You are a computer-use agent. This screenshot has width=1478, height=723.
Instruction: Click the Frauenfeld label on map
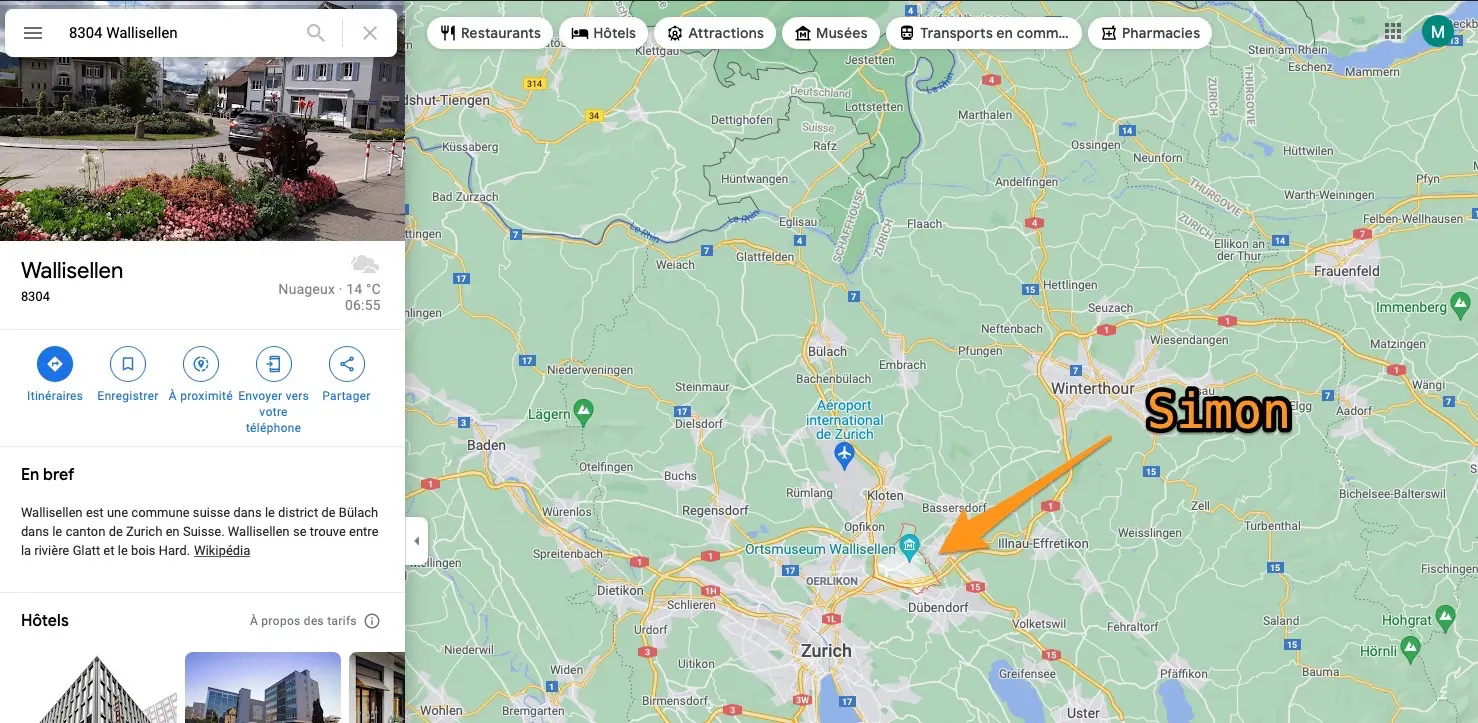point(1346,271)
